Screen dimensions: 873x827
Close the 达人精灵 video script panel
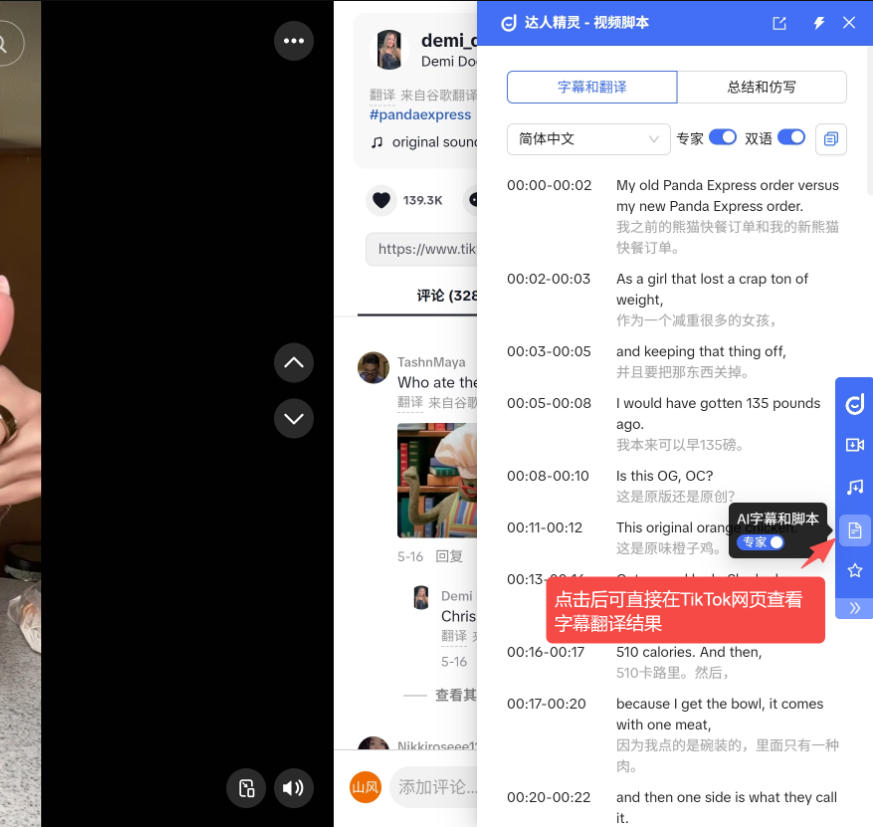849,23
